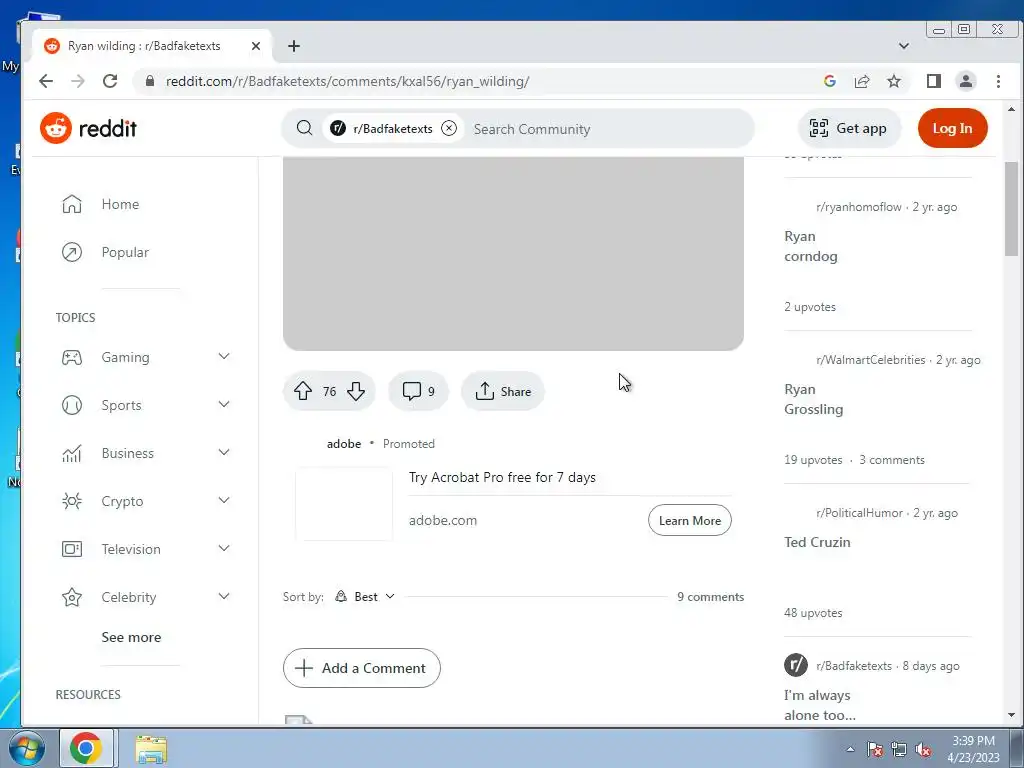Open the Windows Start menu
This screenshot has width=1024, height=768.
[x=25, y=748]
